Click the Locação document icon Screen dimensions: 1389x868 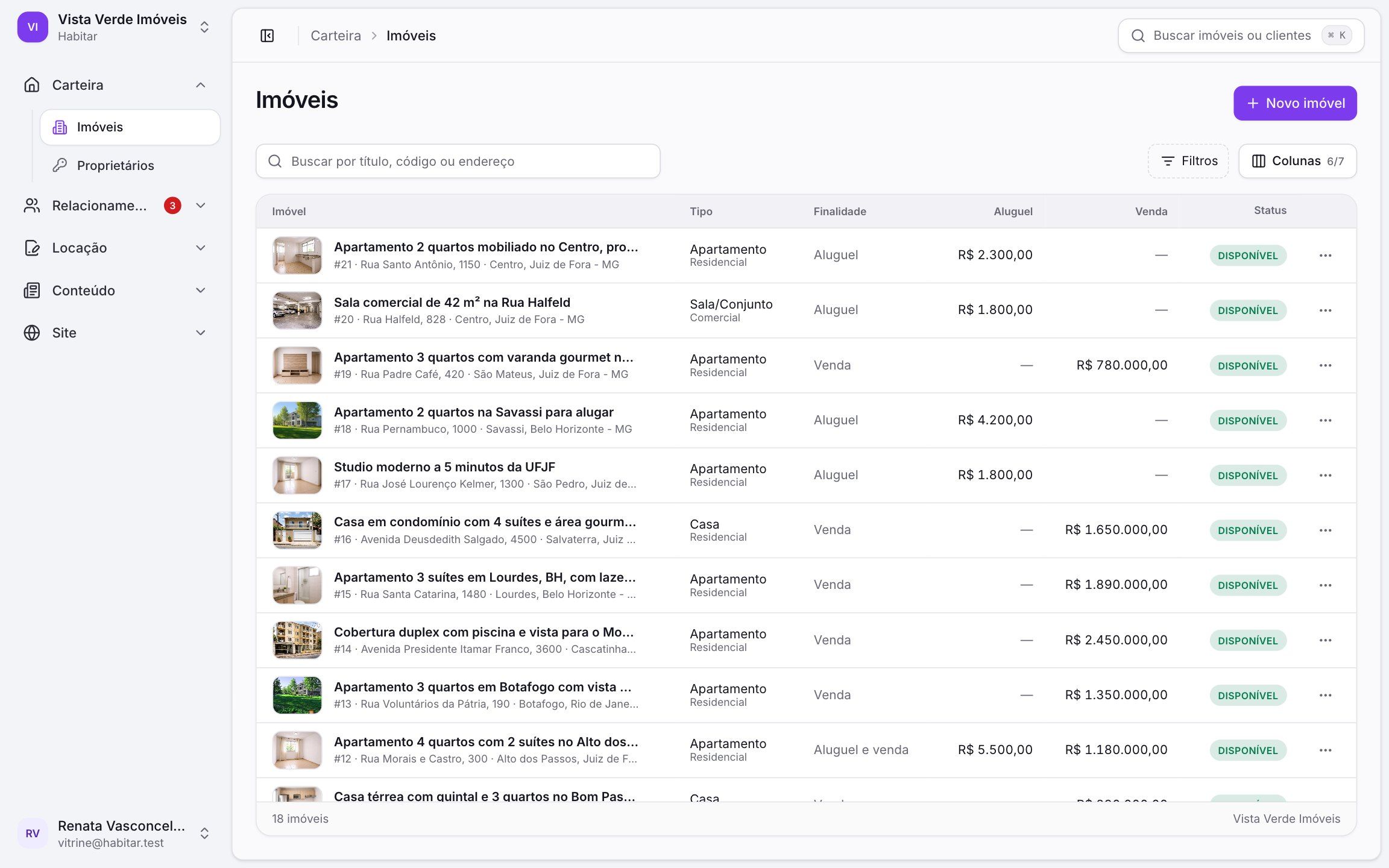coord(32,248)
